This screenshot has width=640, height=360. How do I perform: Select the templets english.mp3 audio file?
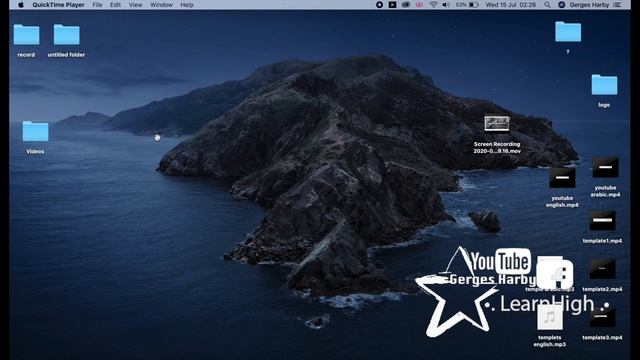pos(549,317)
